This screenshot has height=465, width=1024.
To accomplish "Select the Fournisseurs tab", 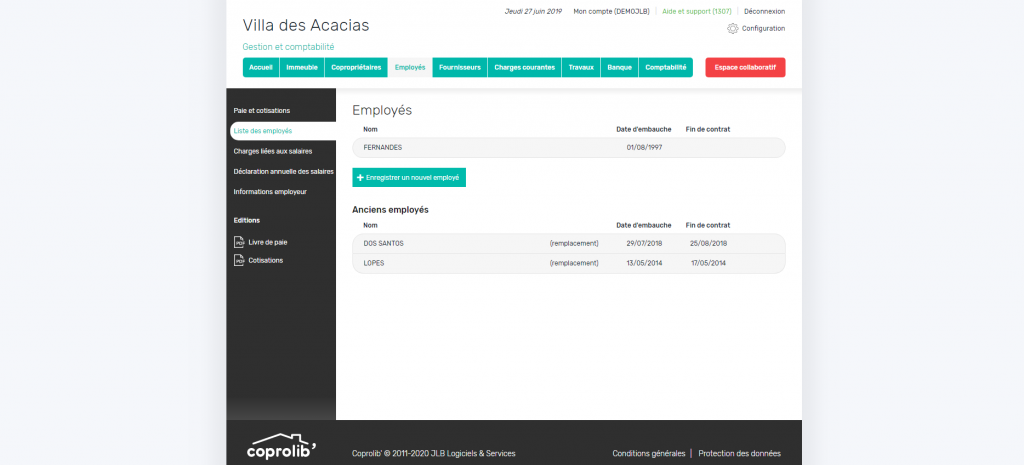I will [x=460, y=67].
